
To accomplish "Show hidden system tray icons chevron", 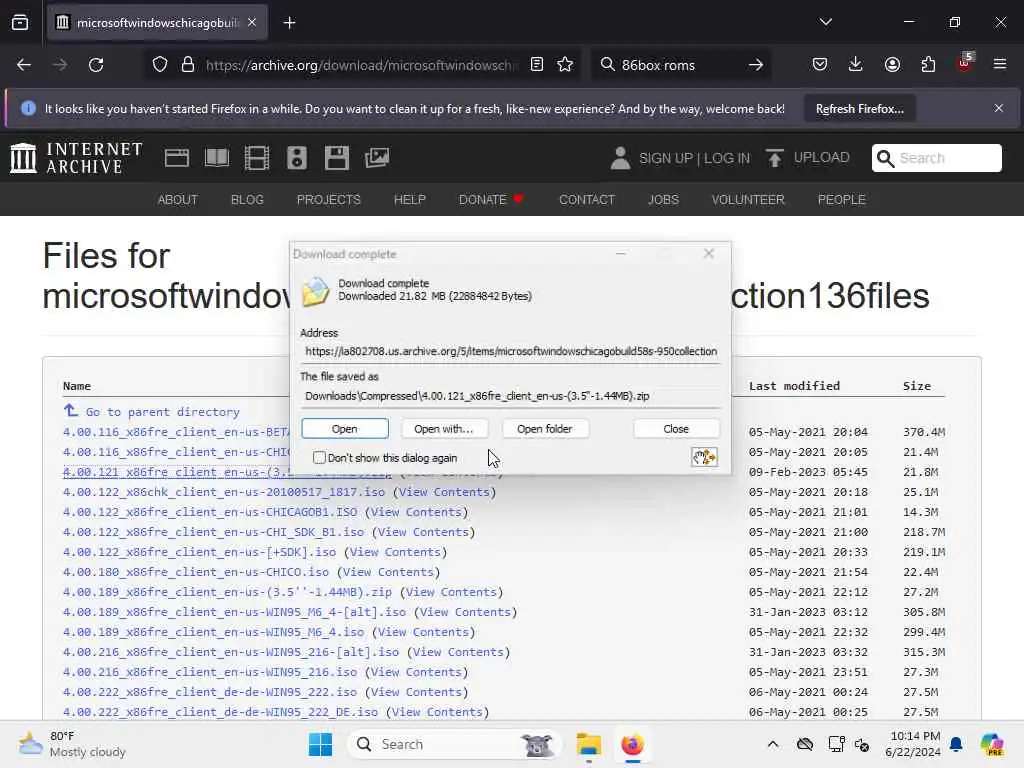I will coord(773,744).
